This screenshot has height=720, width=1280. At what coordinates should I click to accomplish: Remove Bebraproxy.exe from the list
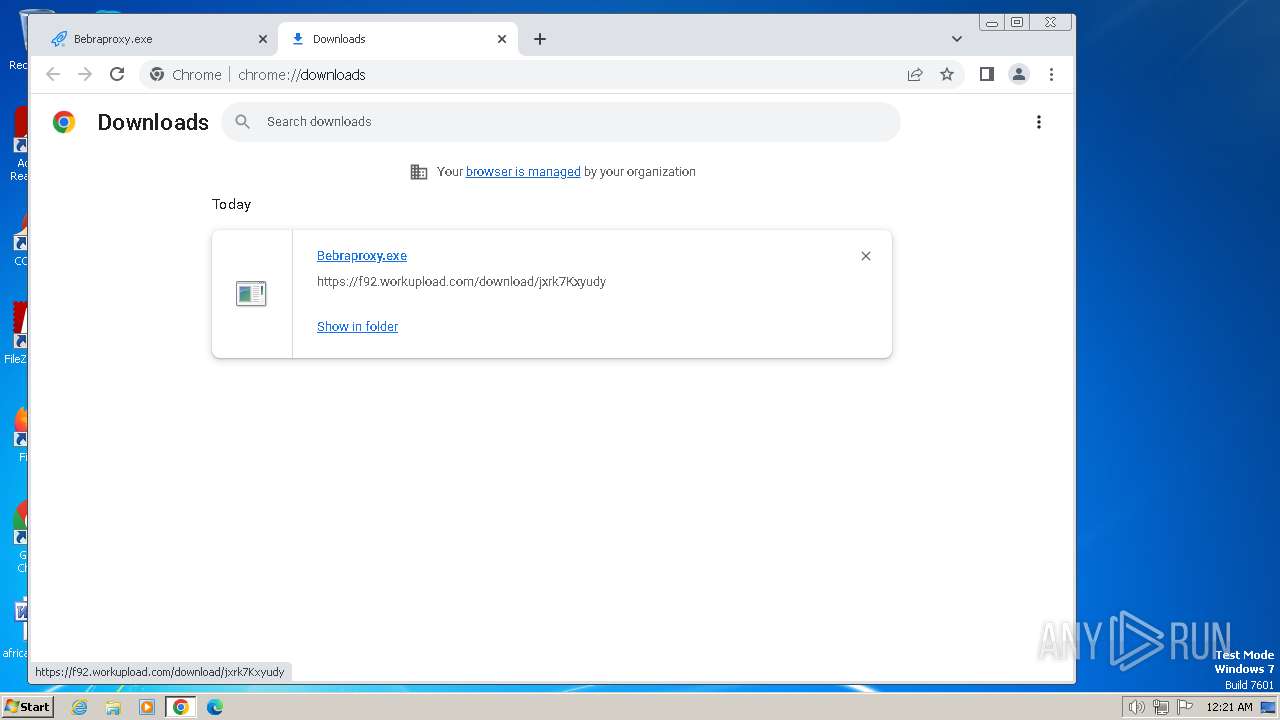(x=866, y=256)
